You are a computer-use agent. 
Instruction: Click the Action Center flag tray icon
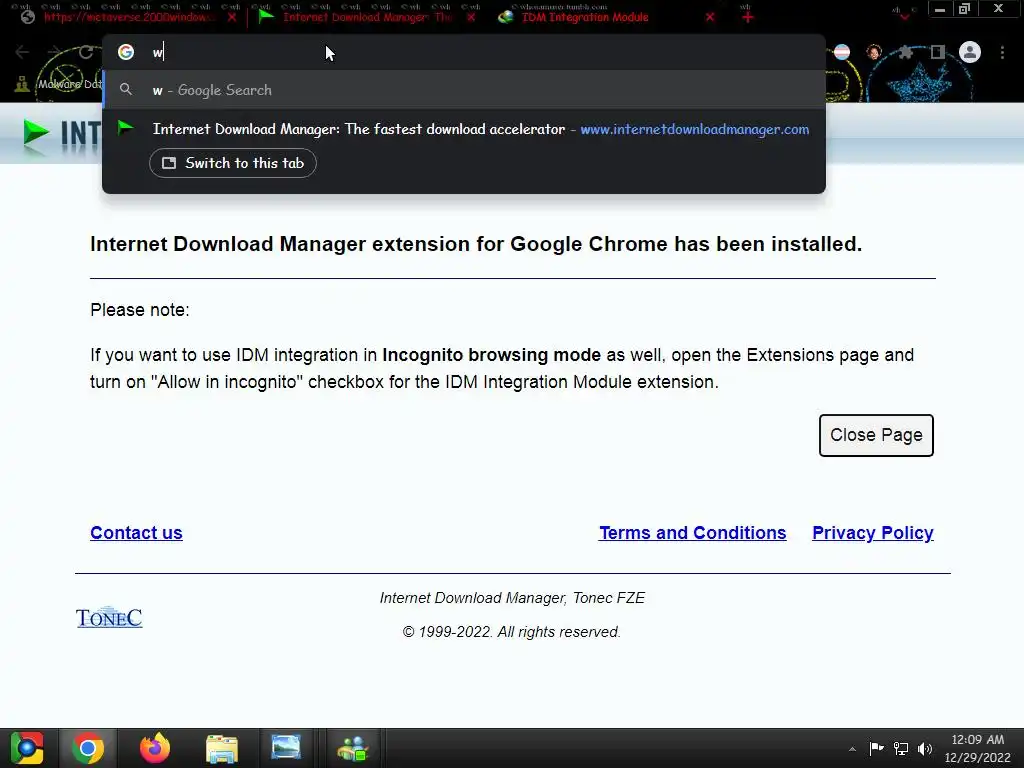click(876, 748)
